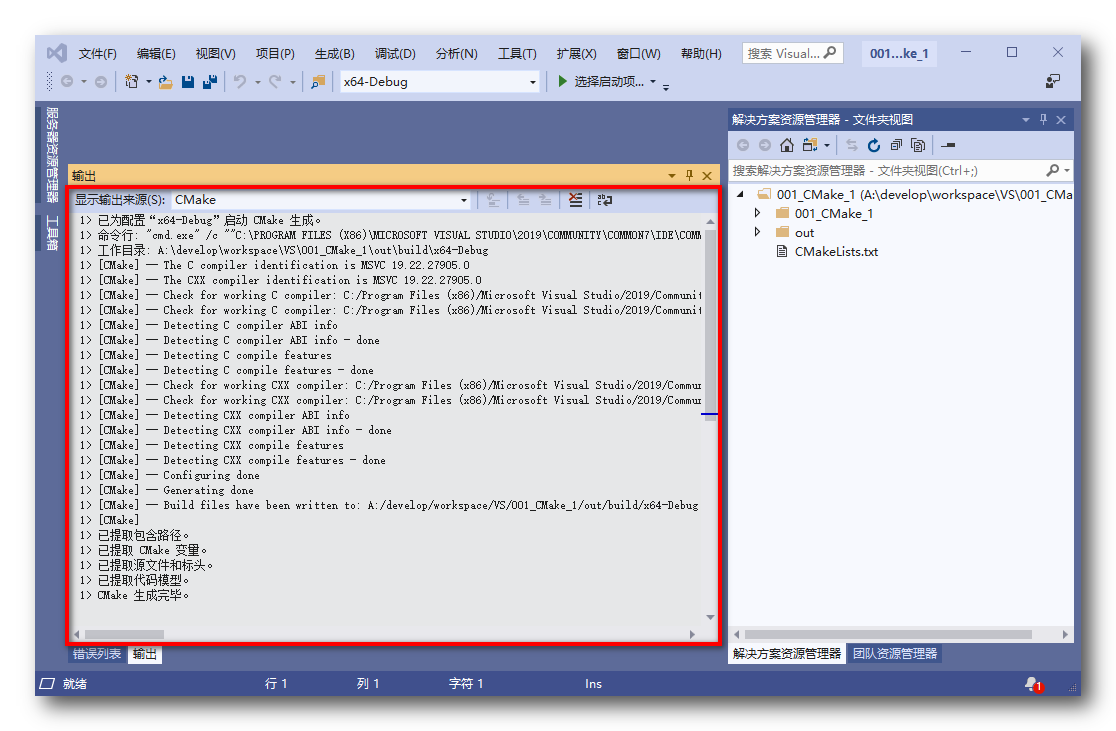Switch to the 错误列表 tab

coord(98,653)
